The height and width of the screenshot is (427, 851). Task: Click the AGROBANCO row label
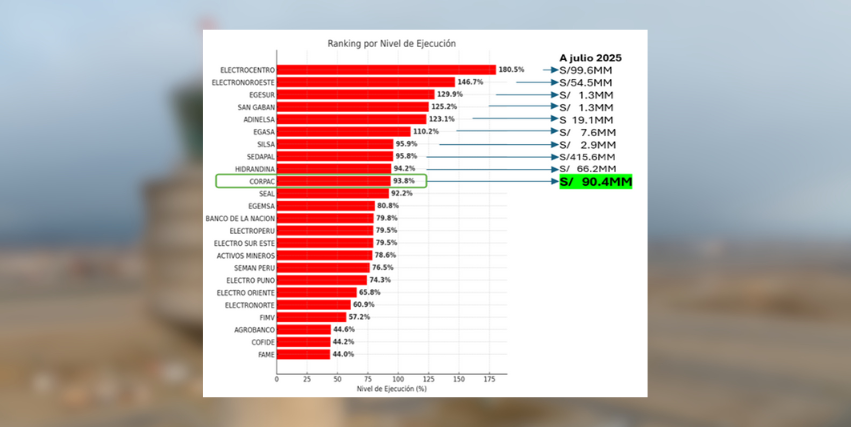[x=255, y=330]
